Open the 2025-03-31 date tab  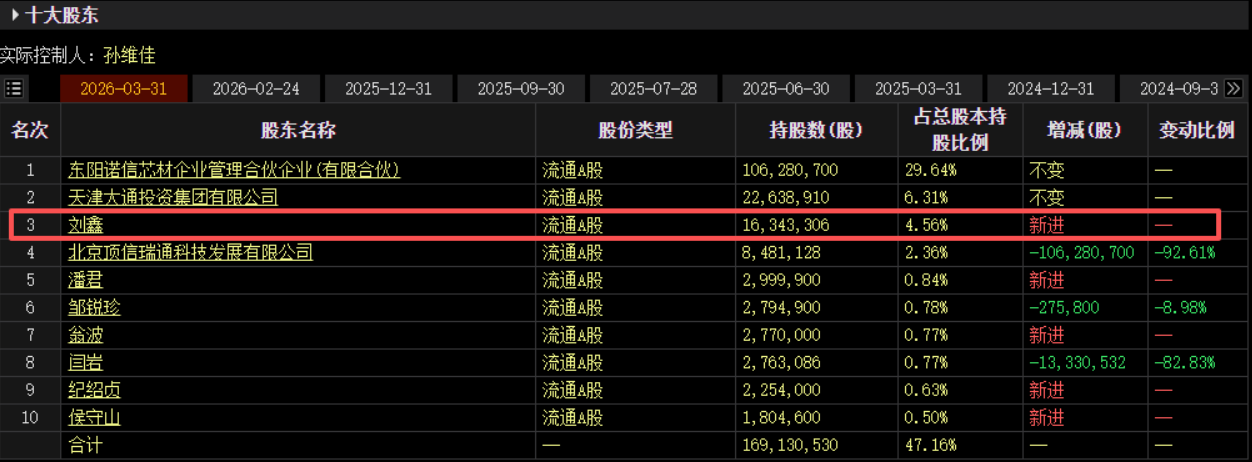tap(918, 88)
